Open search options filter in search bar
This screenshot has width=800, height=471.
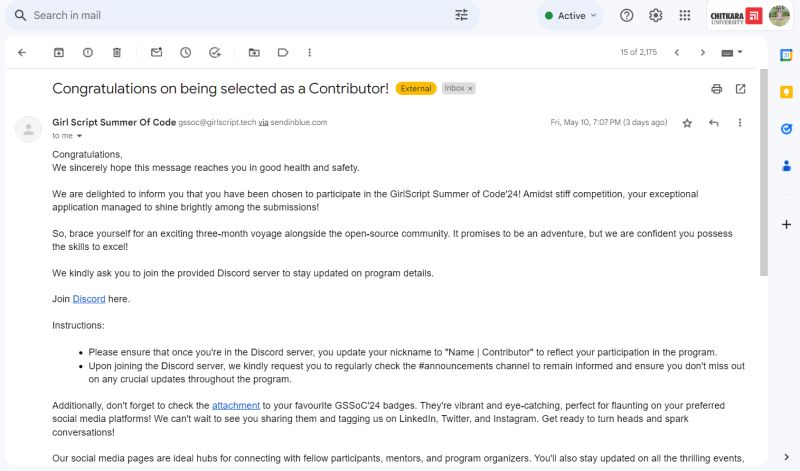pos(461,15)
